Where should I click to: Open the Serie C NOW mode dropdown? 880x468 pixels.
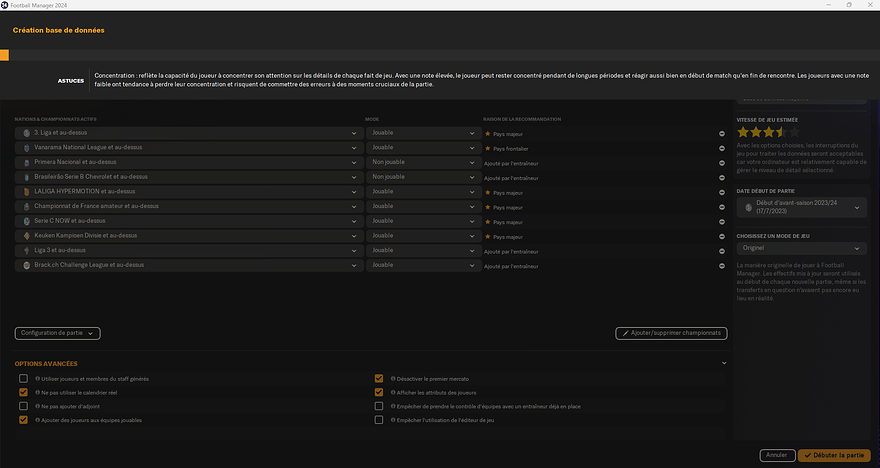coord(424,221)
